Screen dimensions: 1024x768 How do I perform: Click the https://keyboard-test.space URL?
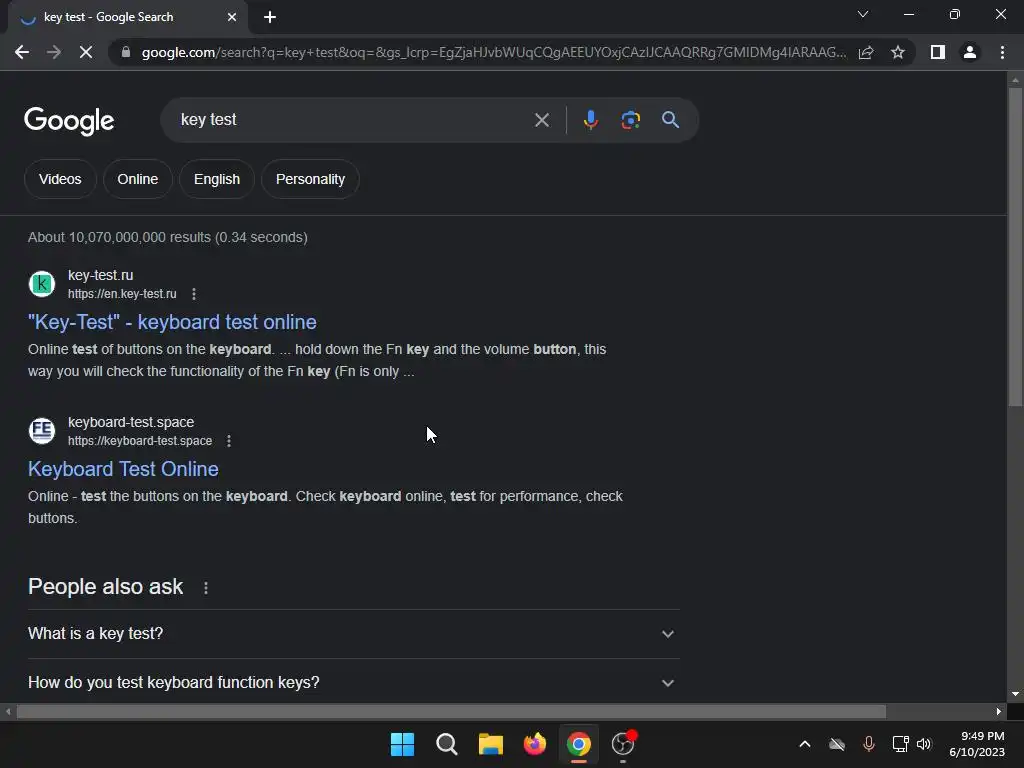(x=140, y=441)
